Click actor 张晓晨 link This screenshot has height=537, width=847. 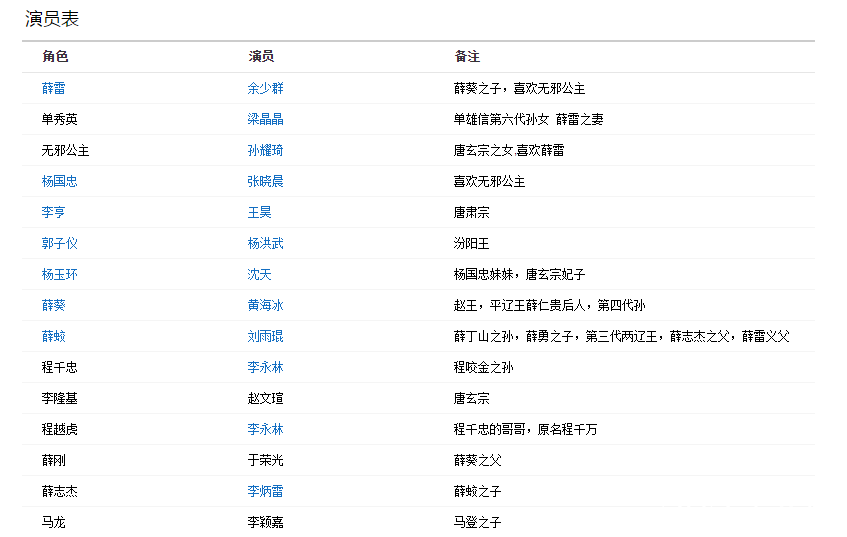265,181
